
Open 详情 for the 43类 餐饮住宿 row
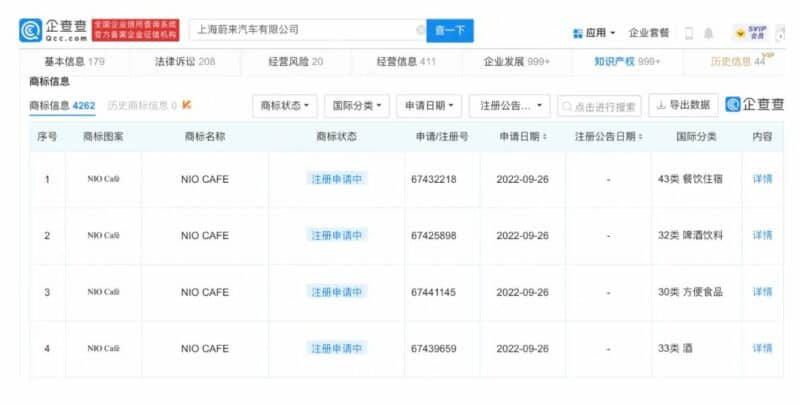click(x=762, y=179)
